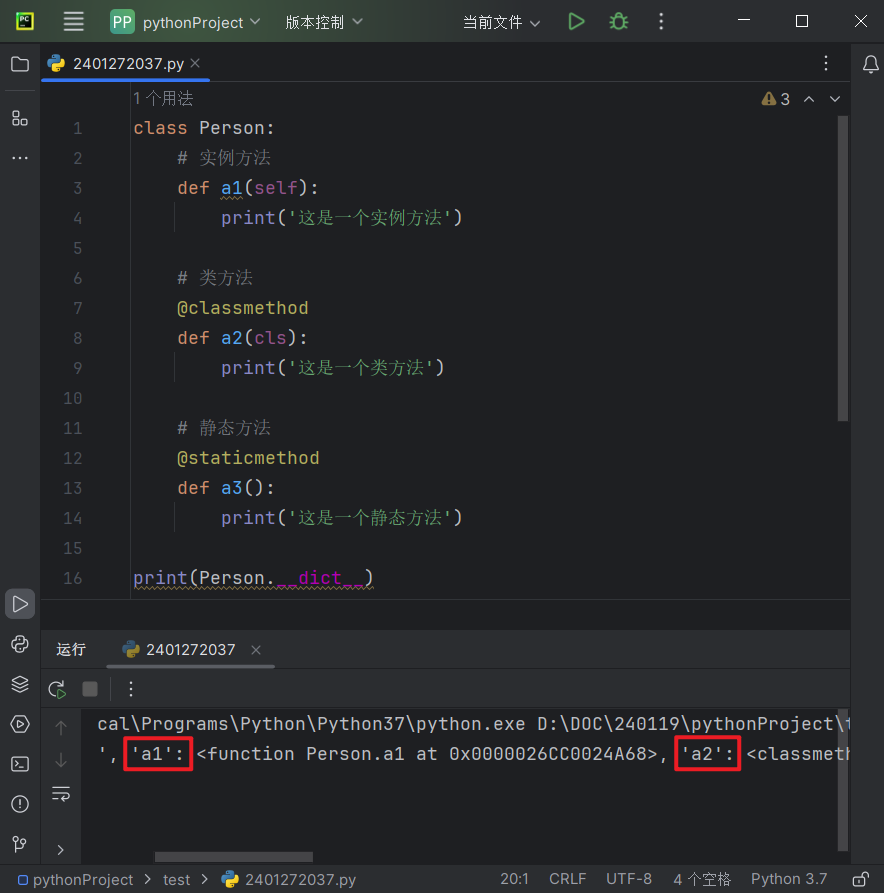Click the 'def a2(cls):' line
884x893 pixels.
click(x=242, y=338)
